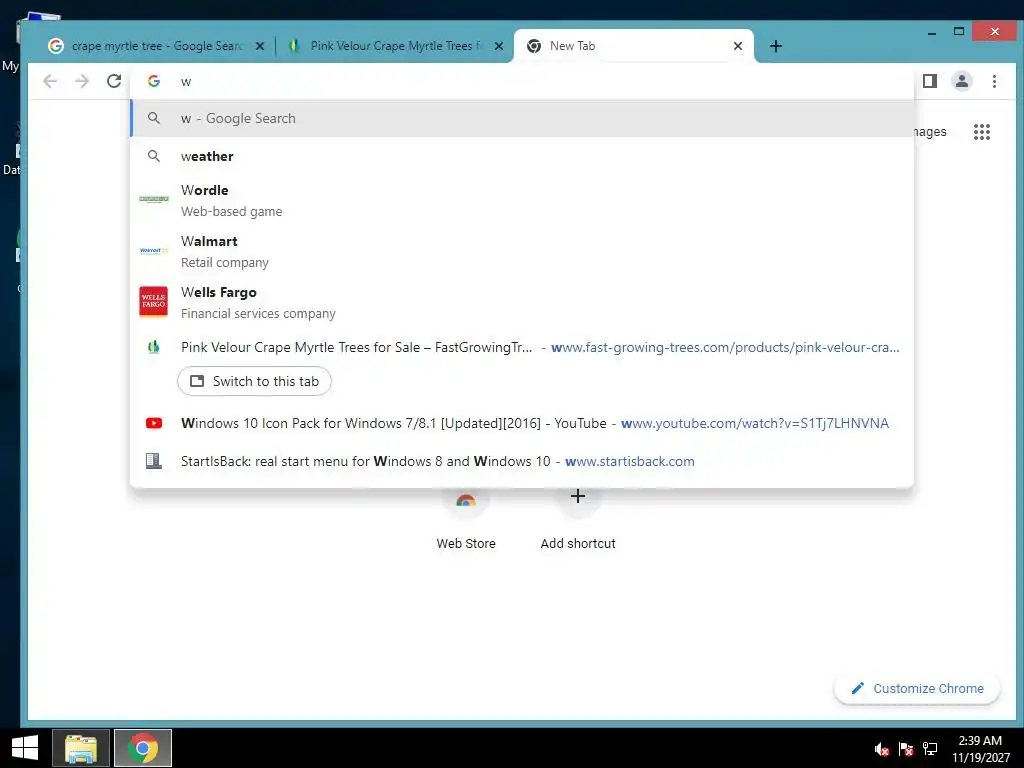Click the taskbar clock showing 2:39 AM

tap(981, 749)
